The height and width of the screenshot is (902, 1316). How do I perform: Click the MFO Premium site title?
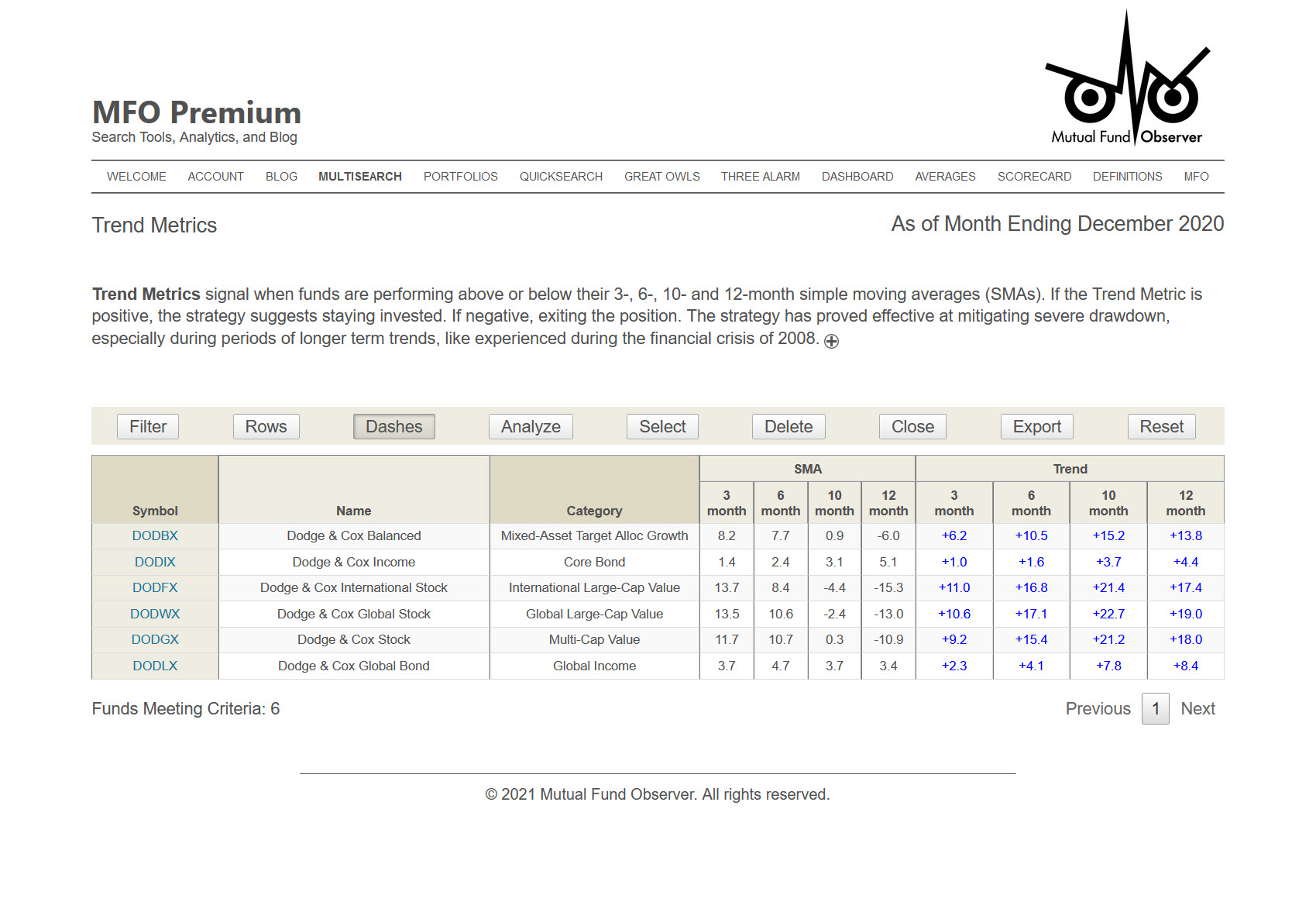pos(197,113)
